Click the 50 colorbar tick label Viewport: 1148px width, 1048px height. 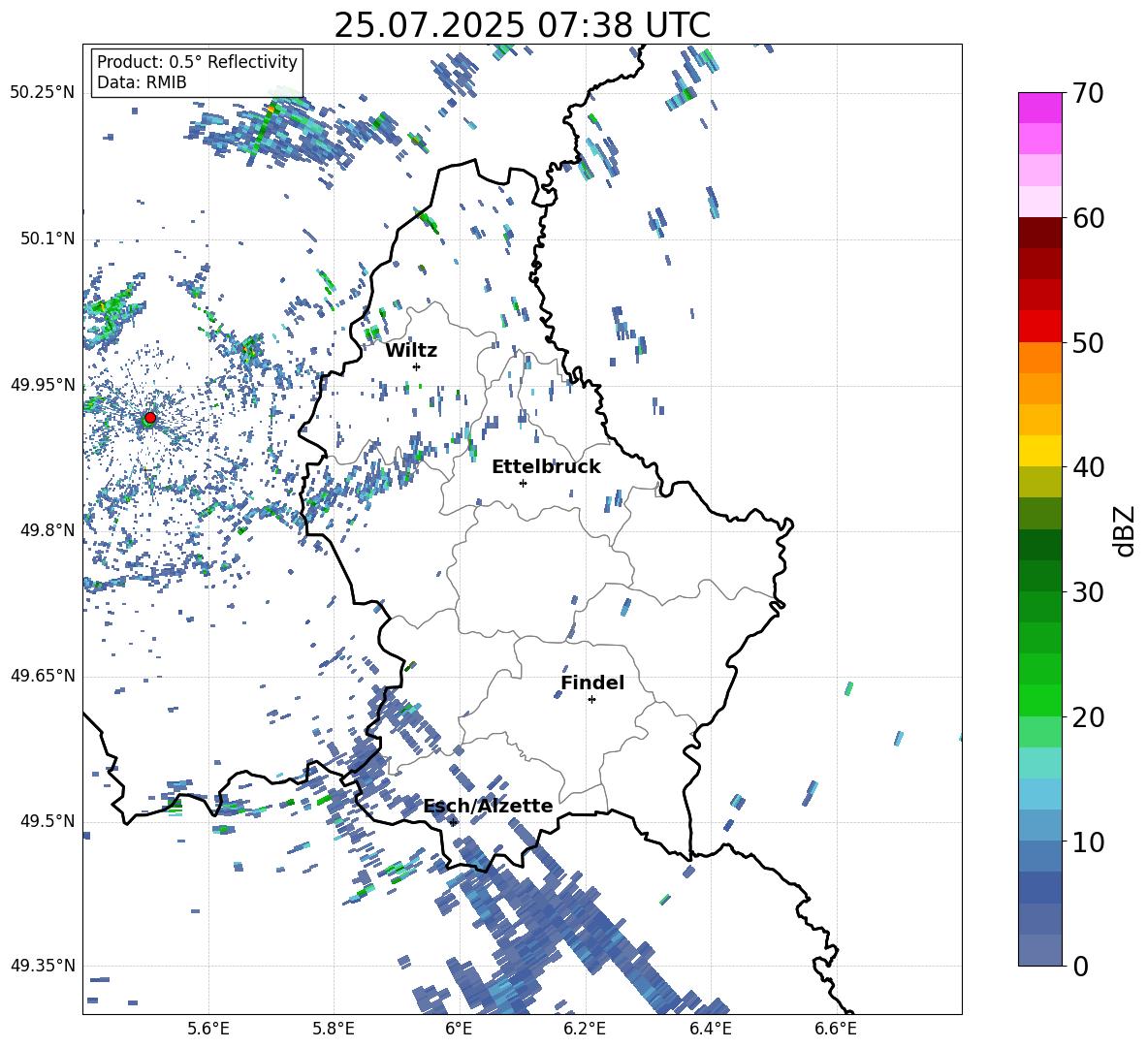coord(1088,342)
